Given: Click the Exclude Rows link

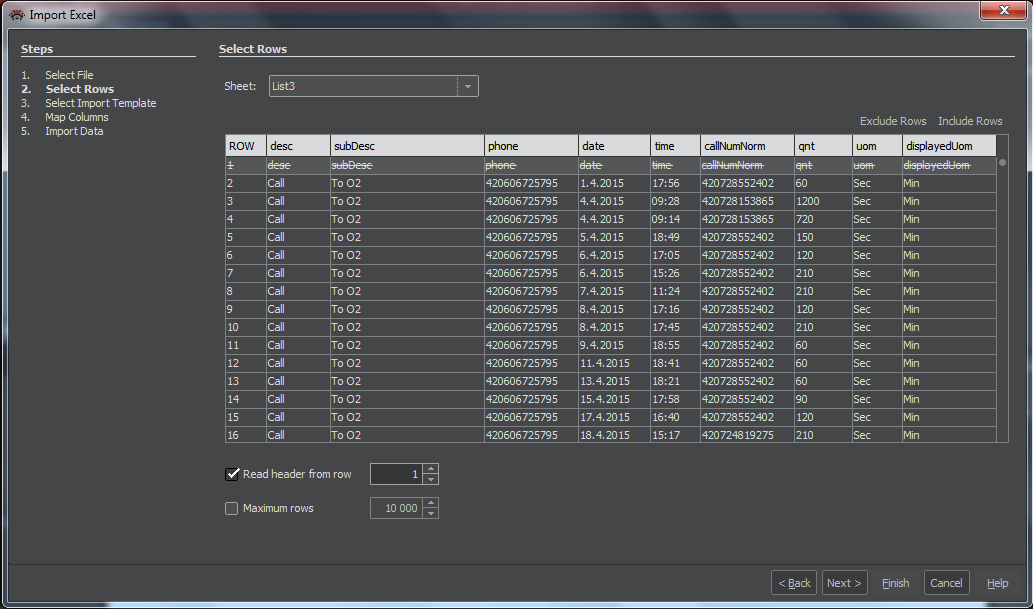Looking at the screenshot, I should 893,121.
